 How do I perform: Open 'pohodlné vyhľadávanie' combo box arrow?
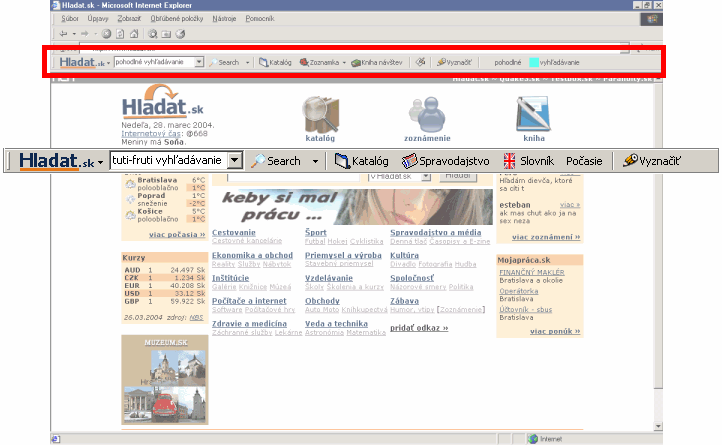(199, 62)
